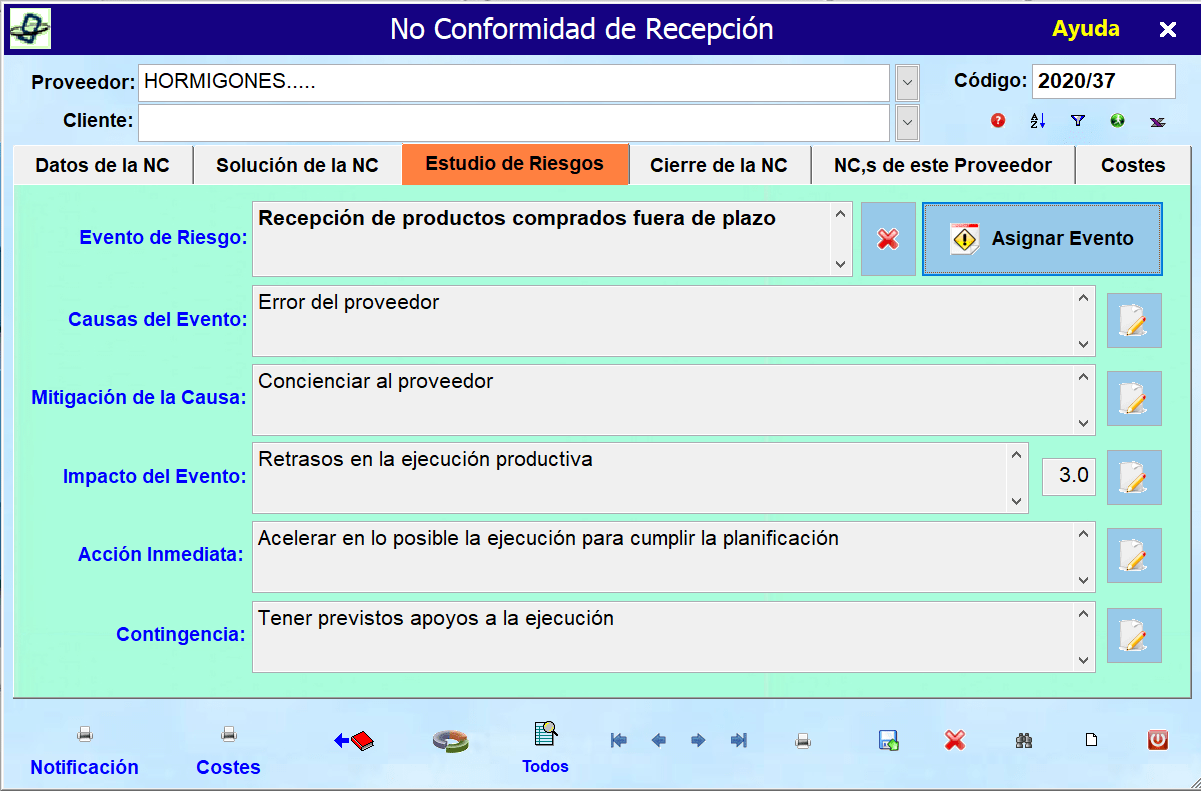Show Todos records with the list-search icon
1201x791 pixels.
tap(545, 734)
